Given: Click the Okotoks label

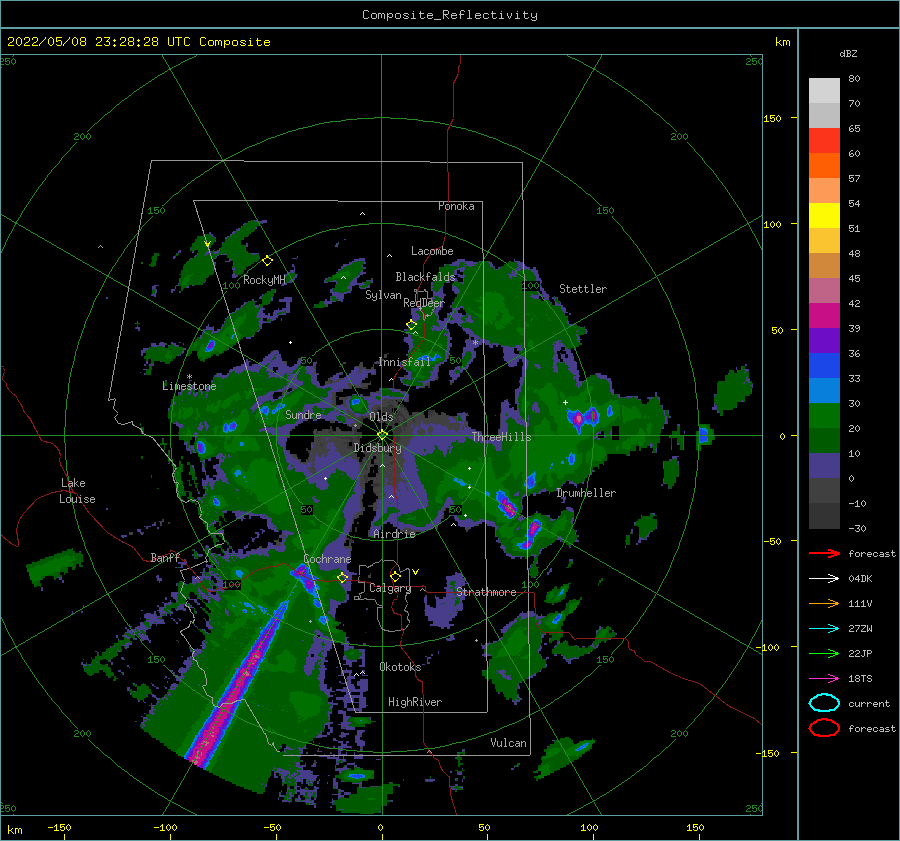Looking at the screenshot, I should [x=400, y=667].
